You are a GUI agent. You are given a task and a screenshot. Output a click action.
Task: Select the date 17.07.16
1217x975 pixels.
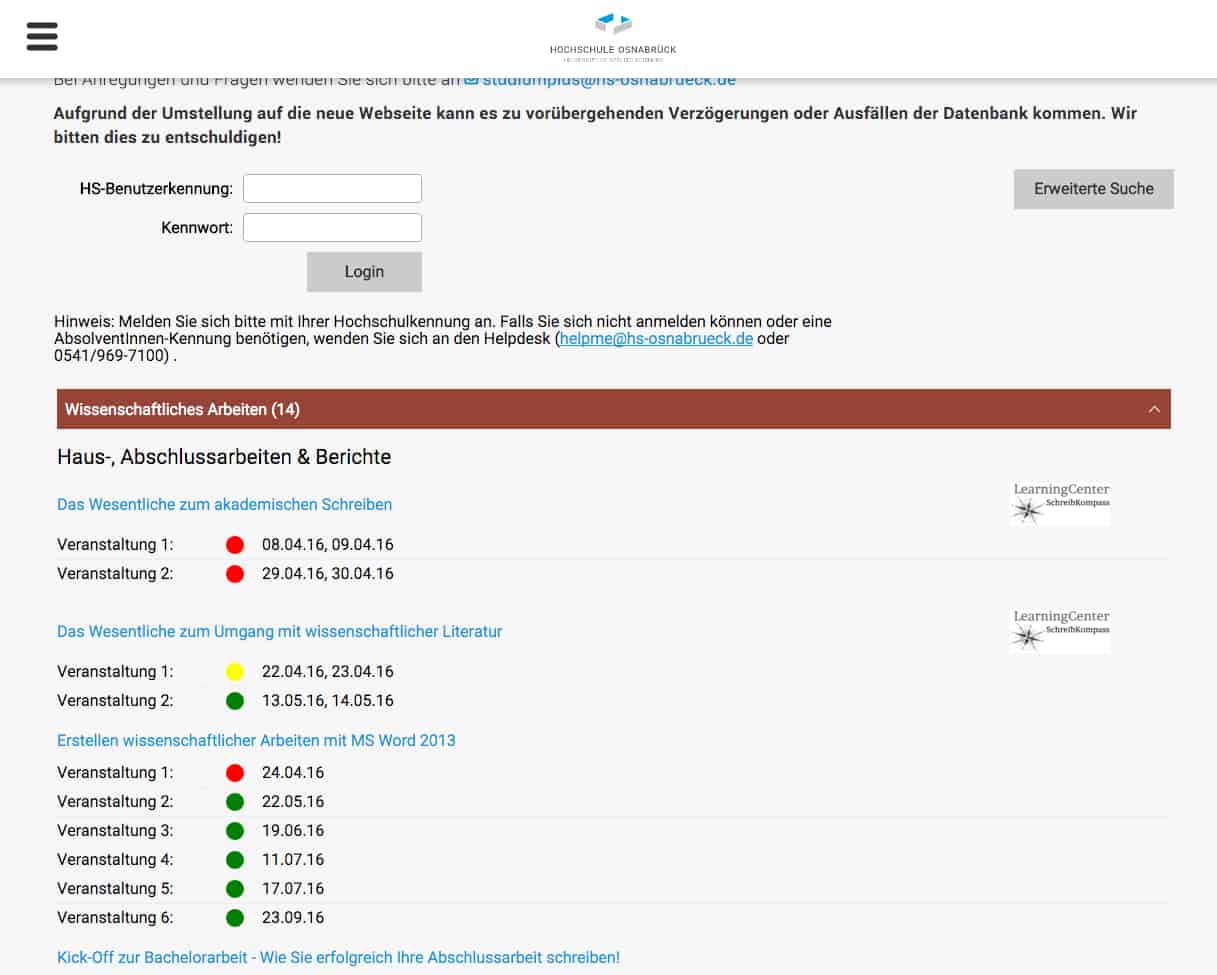[293, 889]
